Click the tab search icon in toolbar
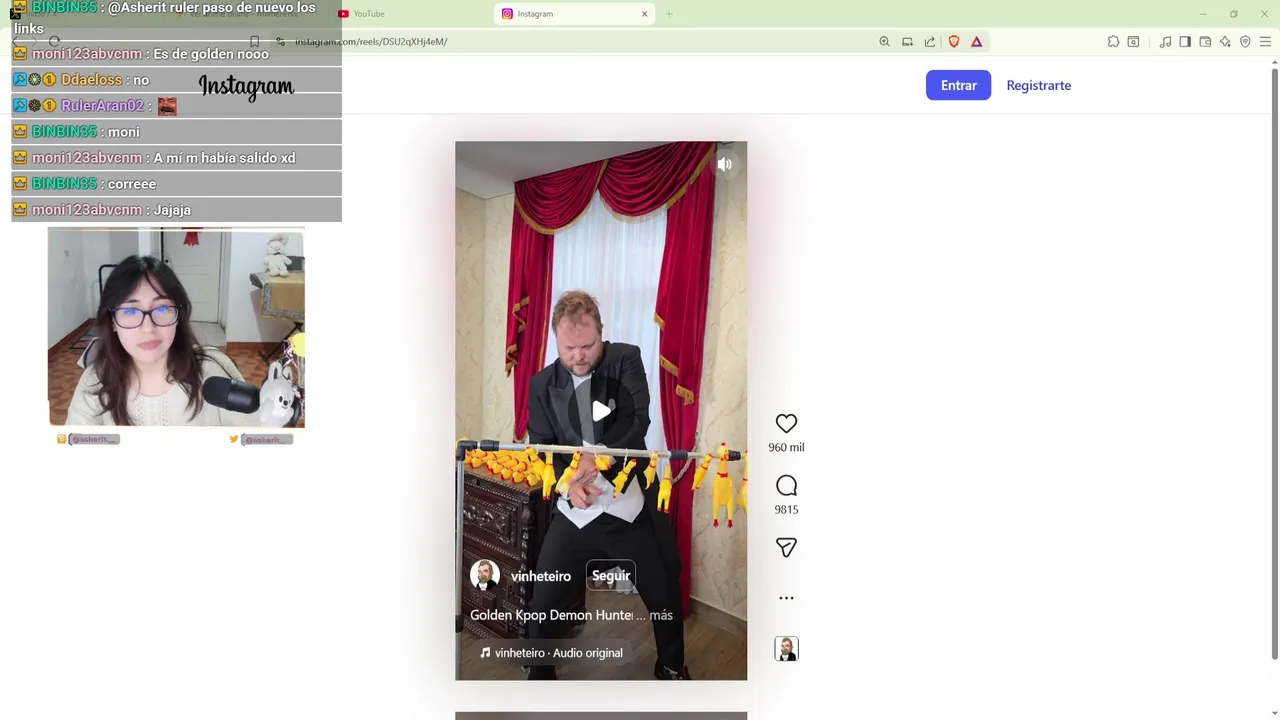 pyautogui.click(x=1133, y=42)
